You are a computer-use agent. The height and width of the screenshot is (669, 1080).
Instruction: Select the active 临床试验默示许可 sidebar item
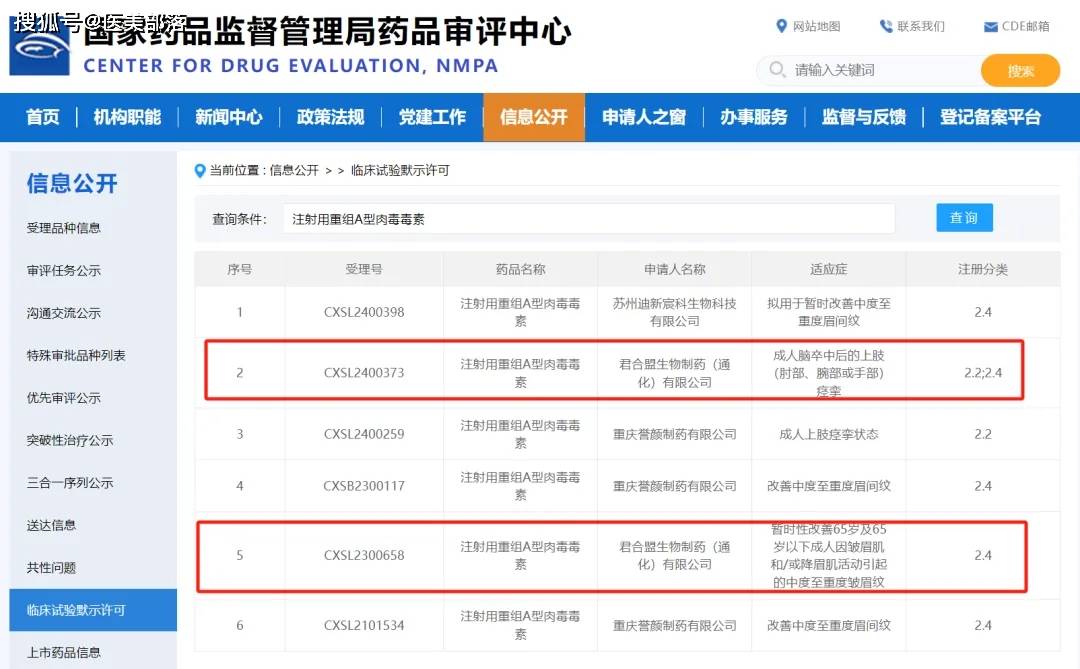tap(93, 610)
